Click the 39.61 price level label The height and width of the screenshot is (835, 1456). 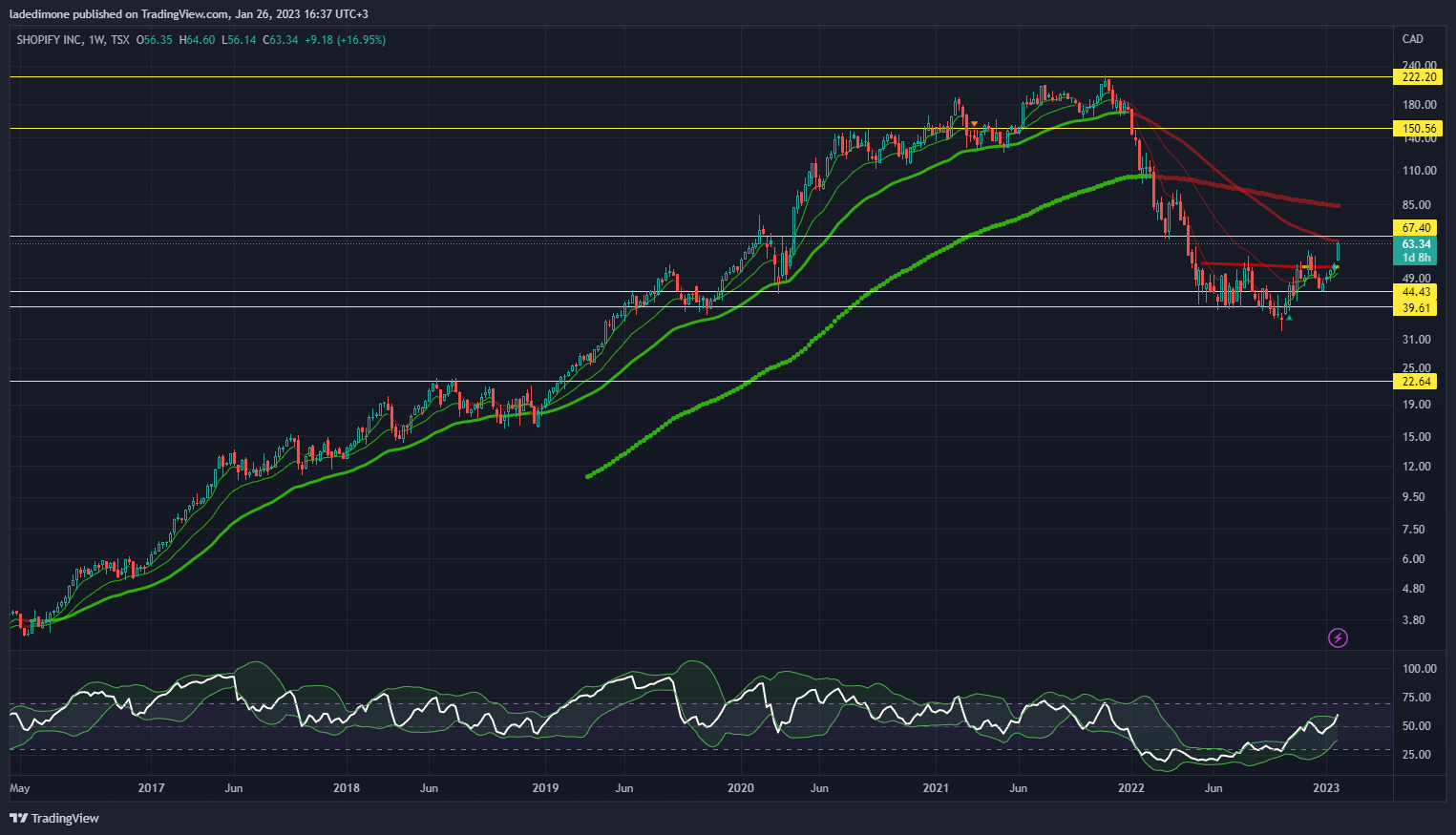click(x=1415, y=308)
